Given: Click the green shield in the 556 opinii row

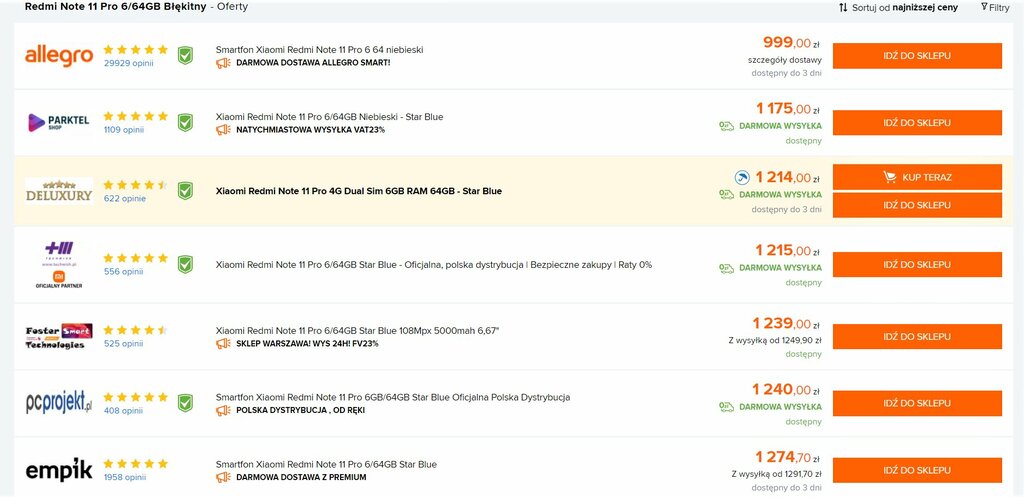Looking at the screenshot, I should point(185,265).
